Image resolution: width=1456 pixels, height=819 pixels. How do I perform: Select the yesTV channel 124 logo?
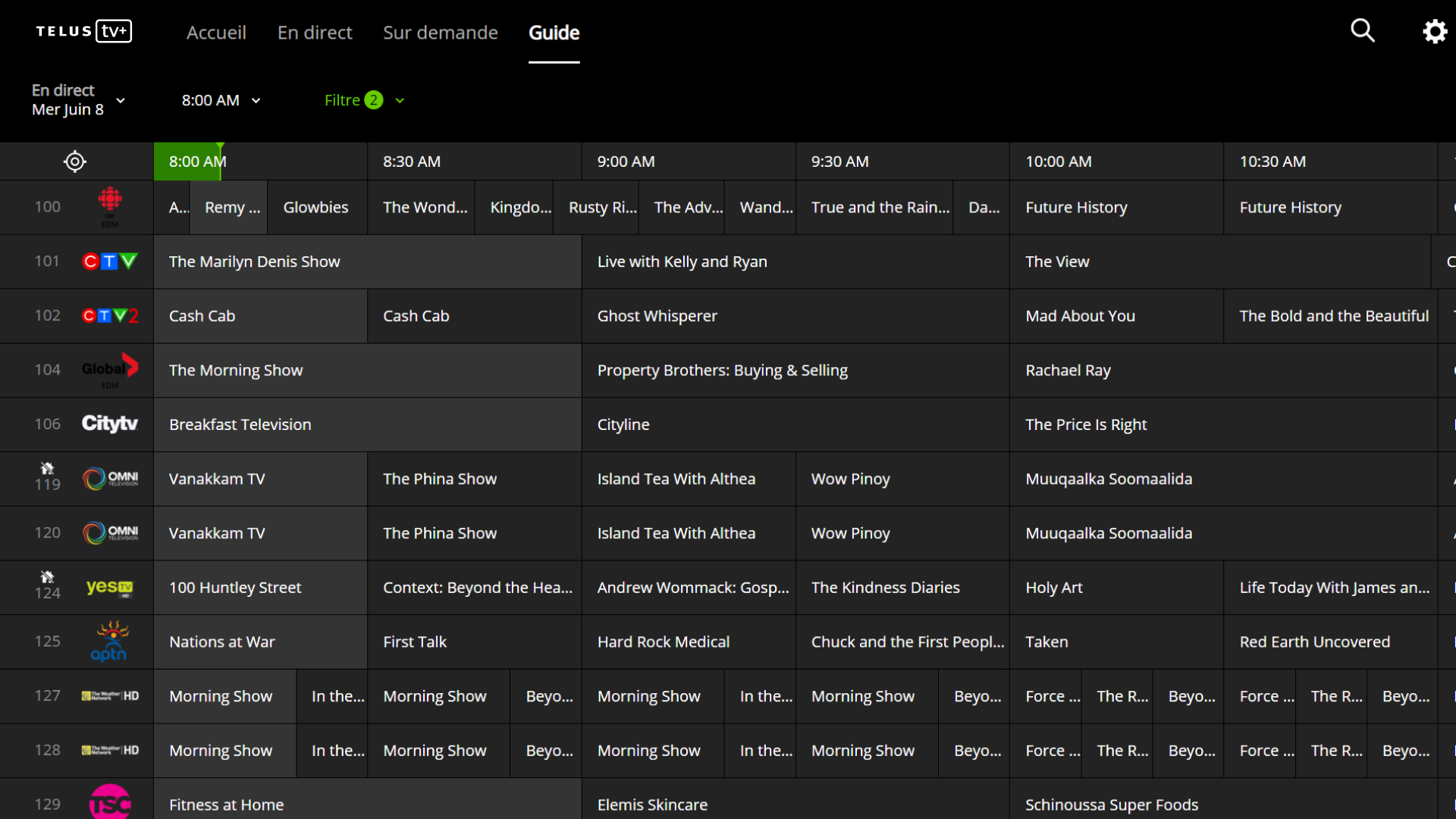point(110,588)
